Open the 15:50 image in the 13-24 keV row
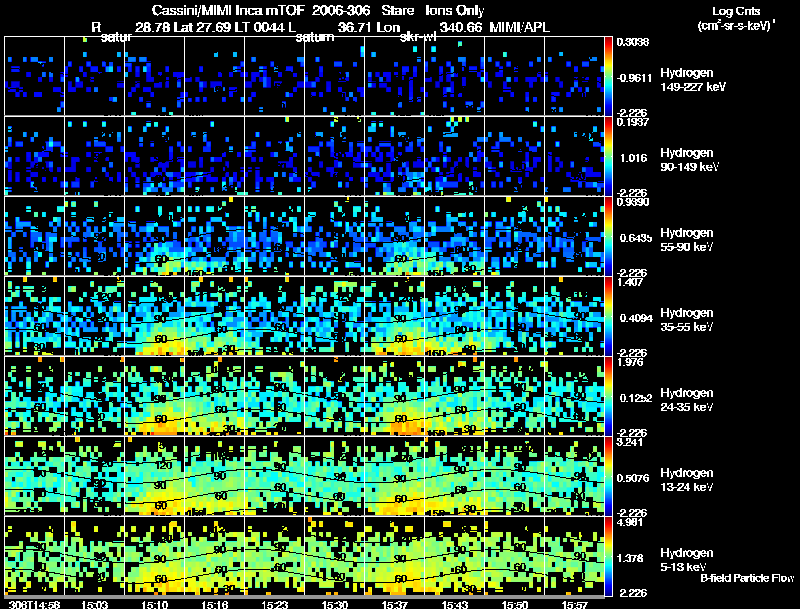 (515, 476)
